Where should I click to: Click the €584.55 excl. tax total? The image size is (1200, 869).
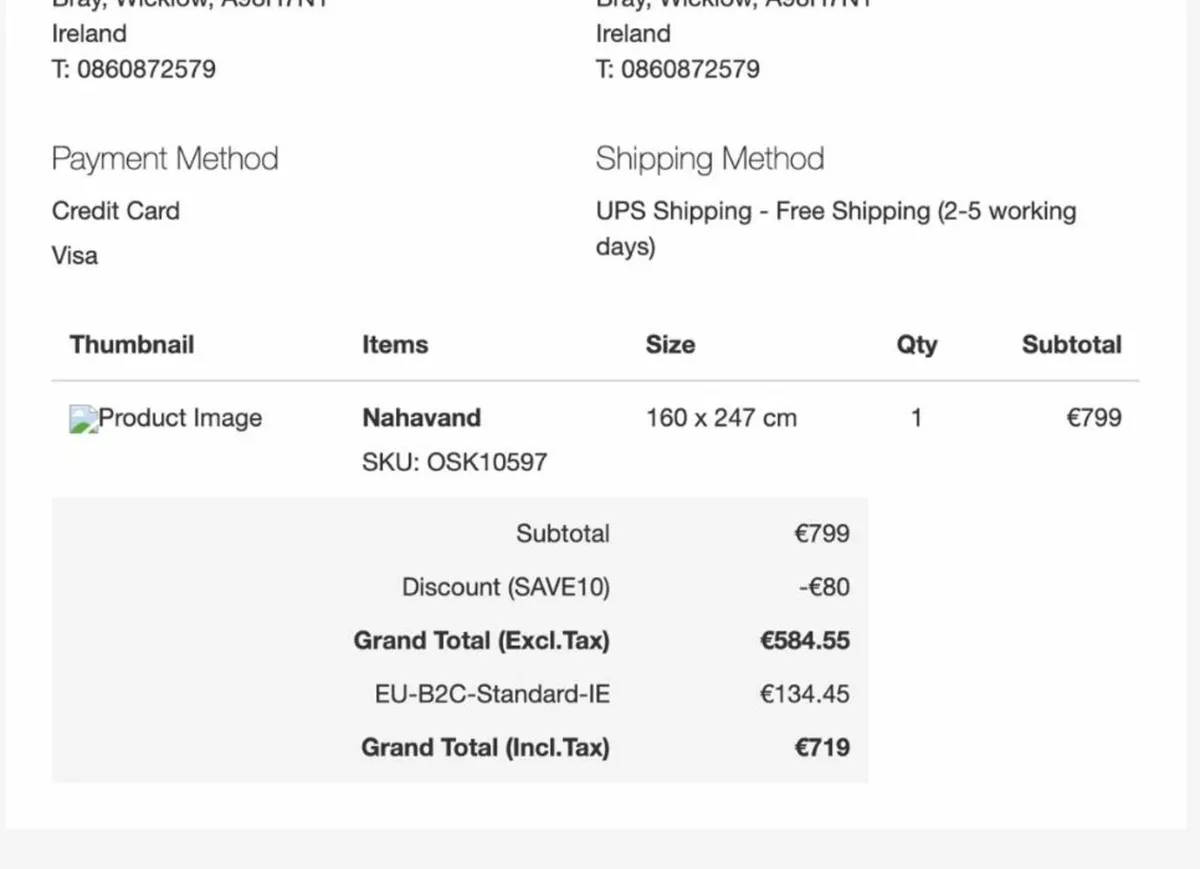point(804,641)
